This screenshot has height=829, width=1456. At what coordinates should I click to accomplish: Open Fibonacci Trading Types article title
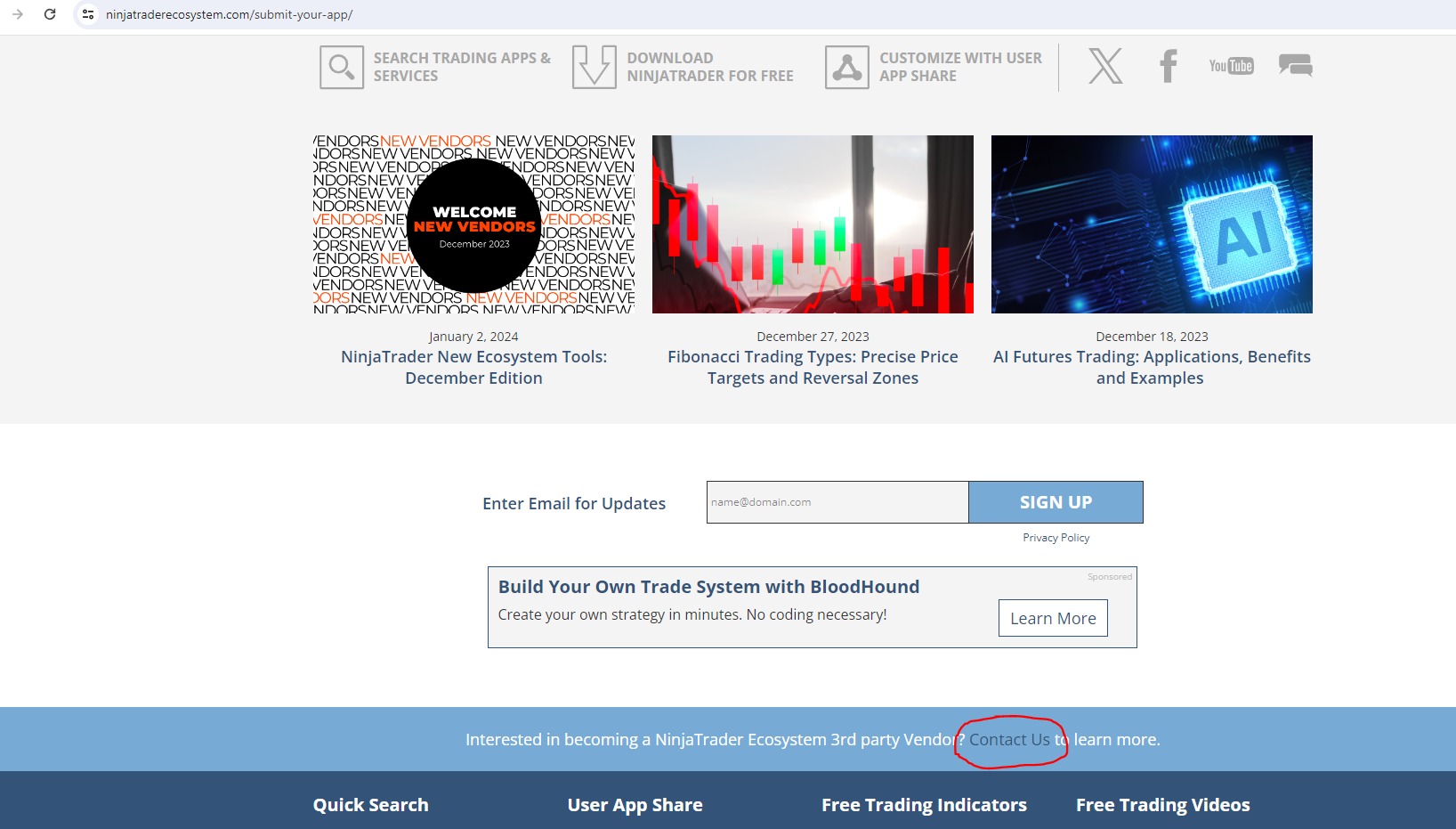click(813, 368)
